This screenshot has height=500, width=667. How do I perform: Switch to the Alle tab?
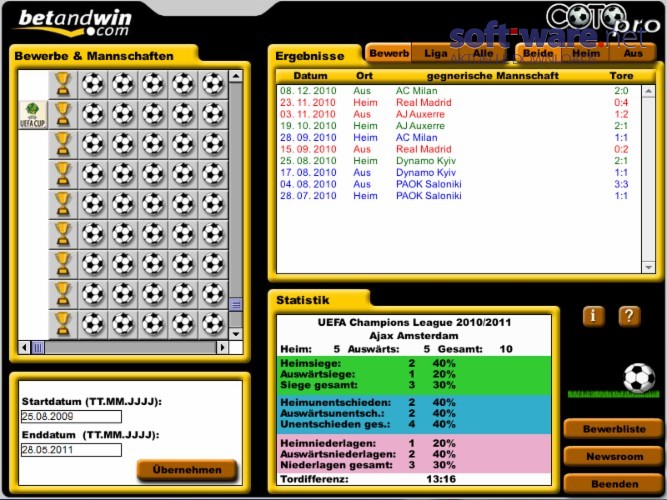[483, 53]
